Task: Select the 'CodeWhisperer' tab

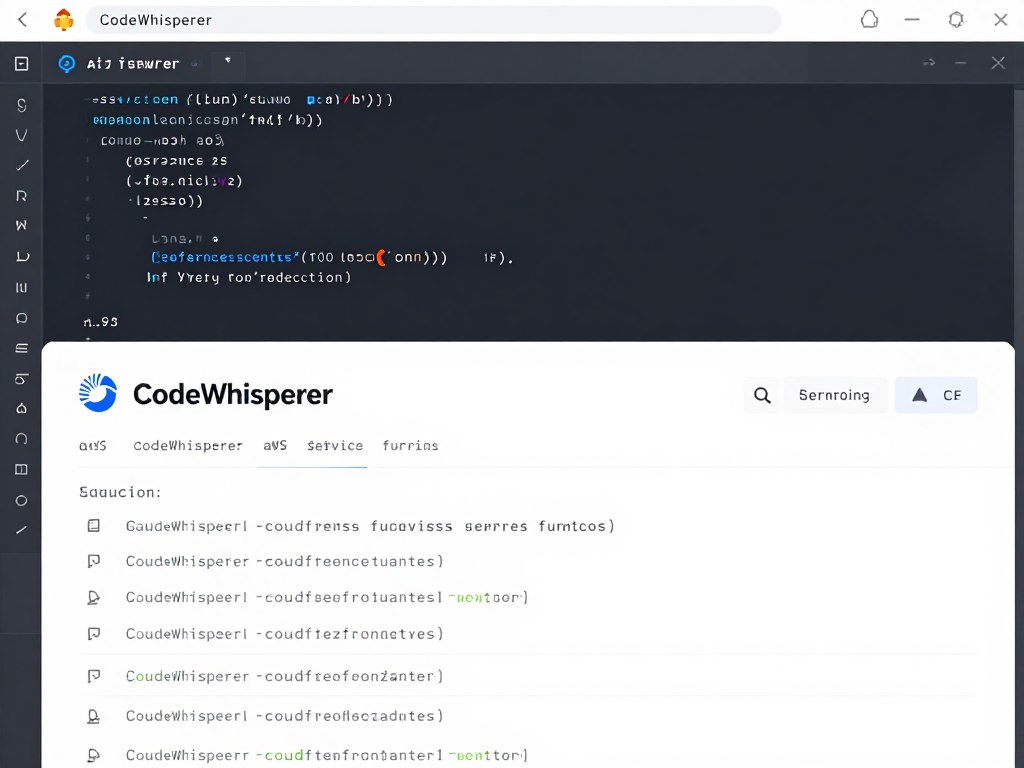Action: click(x=188, y=446)
